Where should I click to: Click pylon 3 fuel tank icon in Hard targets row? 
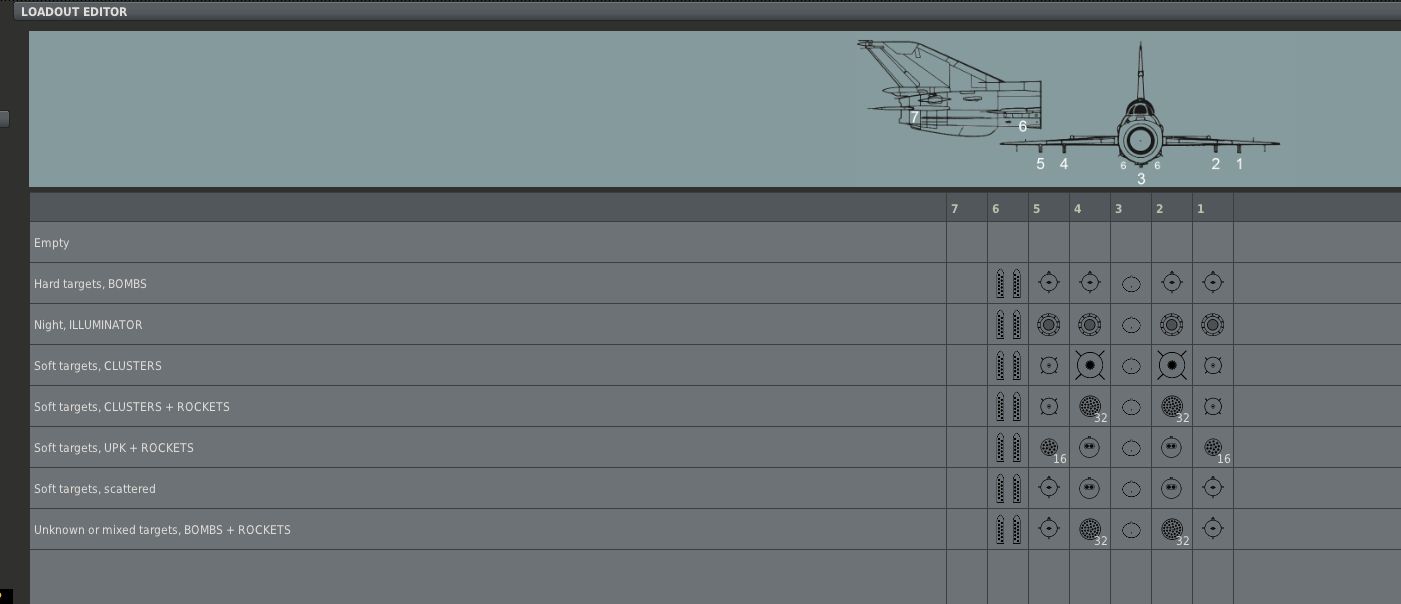[x=1130, y=283]
